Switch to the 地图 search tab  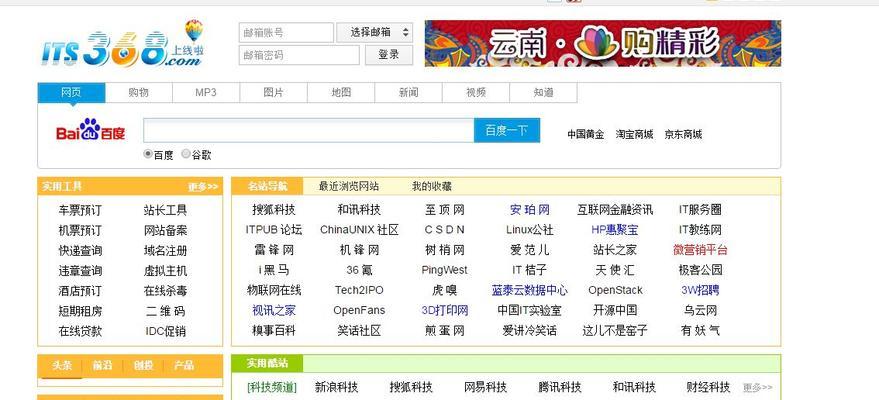(341, 92)
